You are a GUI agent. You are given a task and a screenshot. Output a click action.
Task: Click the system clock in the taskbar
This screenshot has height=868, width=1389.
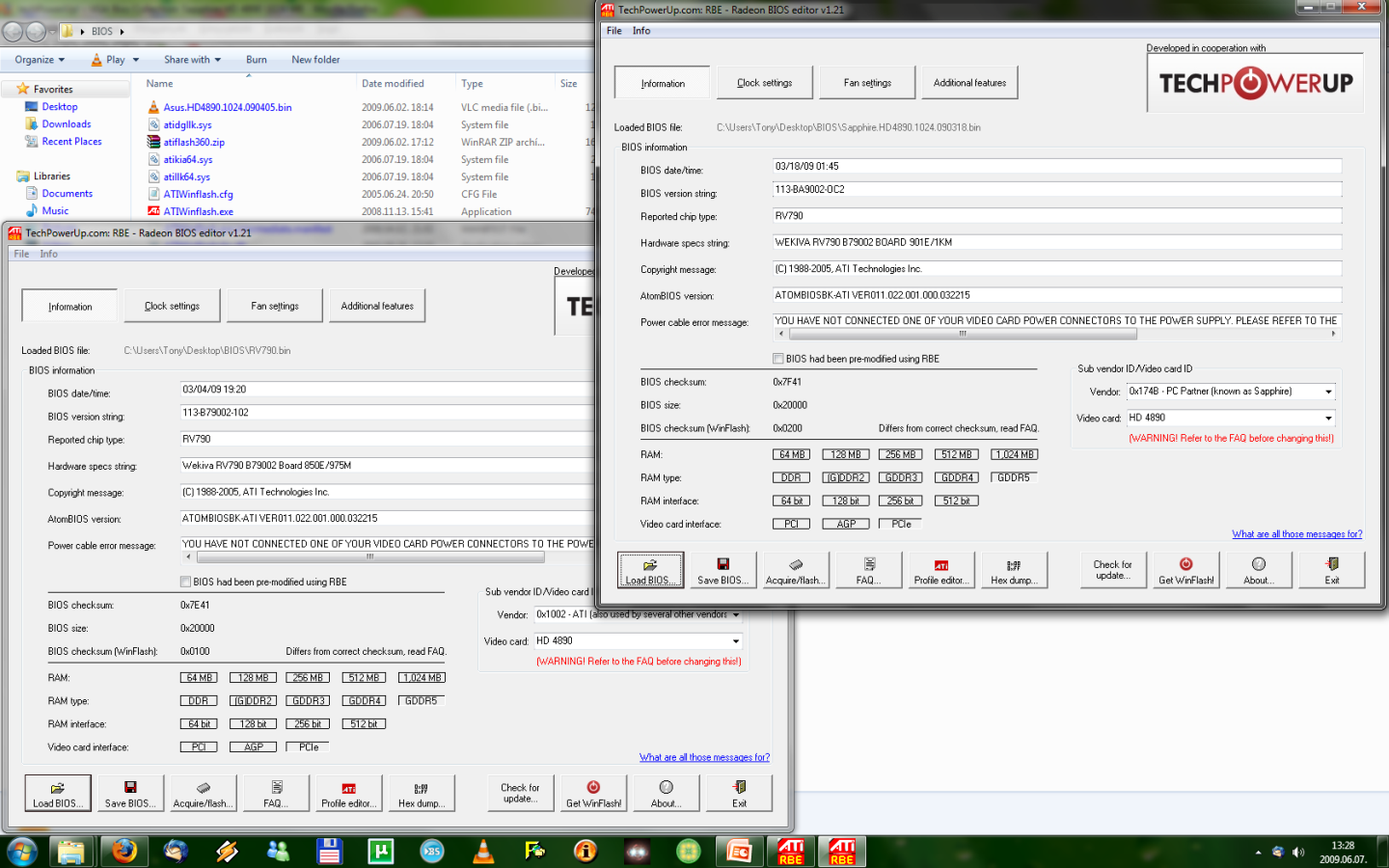[1343, 853]
